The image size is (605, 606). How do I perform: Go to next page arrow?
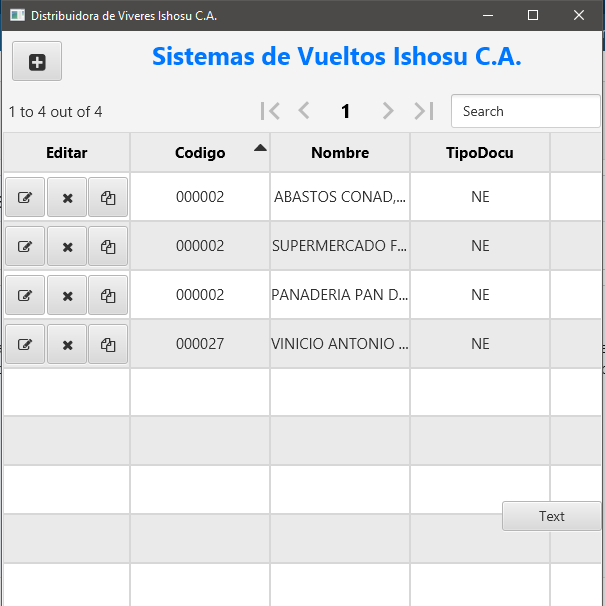click(x=388, y=111)
